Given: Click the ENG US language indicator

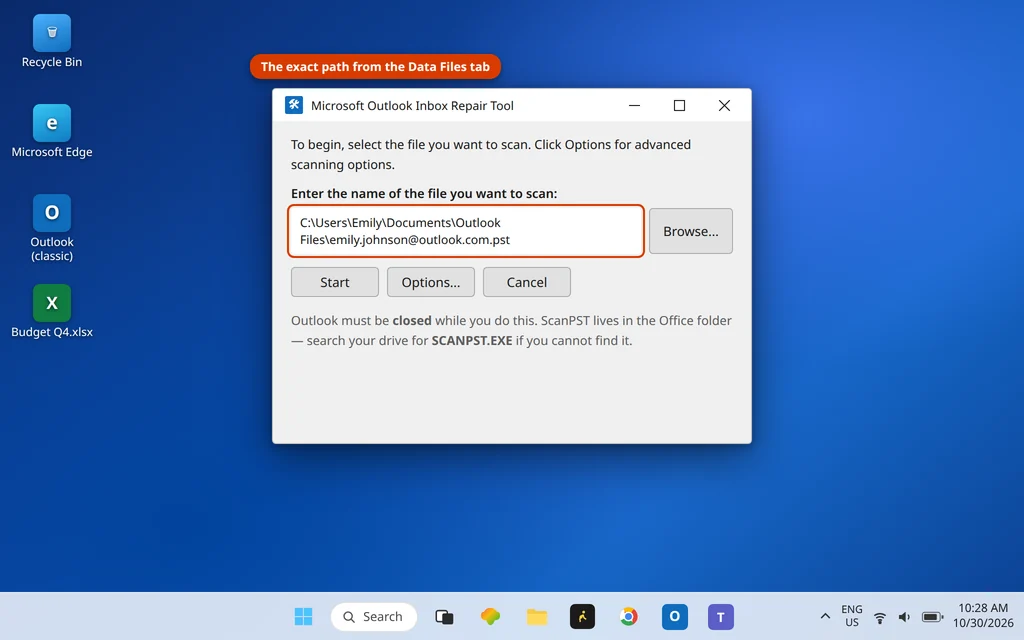Looking at the screenshot, I should point(852,616).
